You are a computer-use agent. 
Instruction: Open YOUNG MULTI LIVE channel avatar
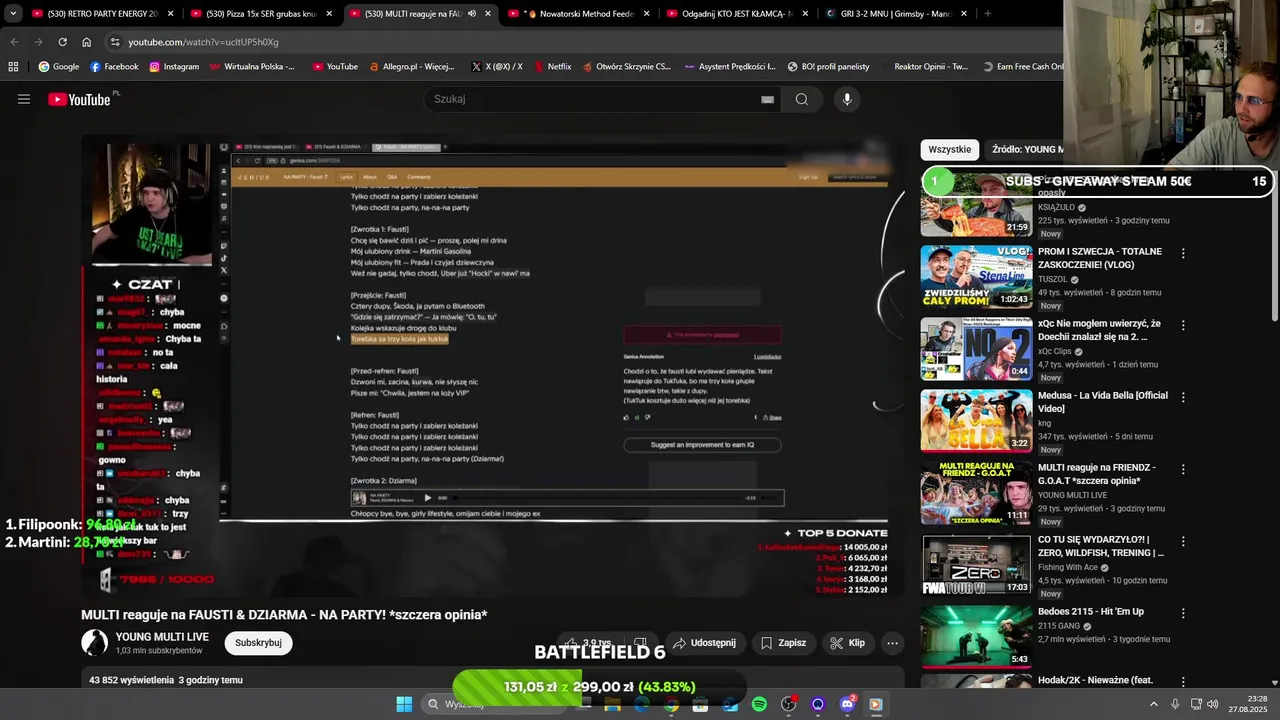pyautogui.click(x=94, y=643)
